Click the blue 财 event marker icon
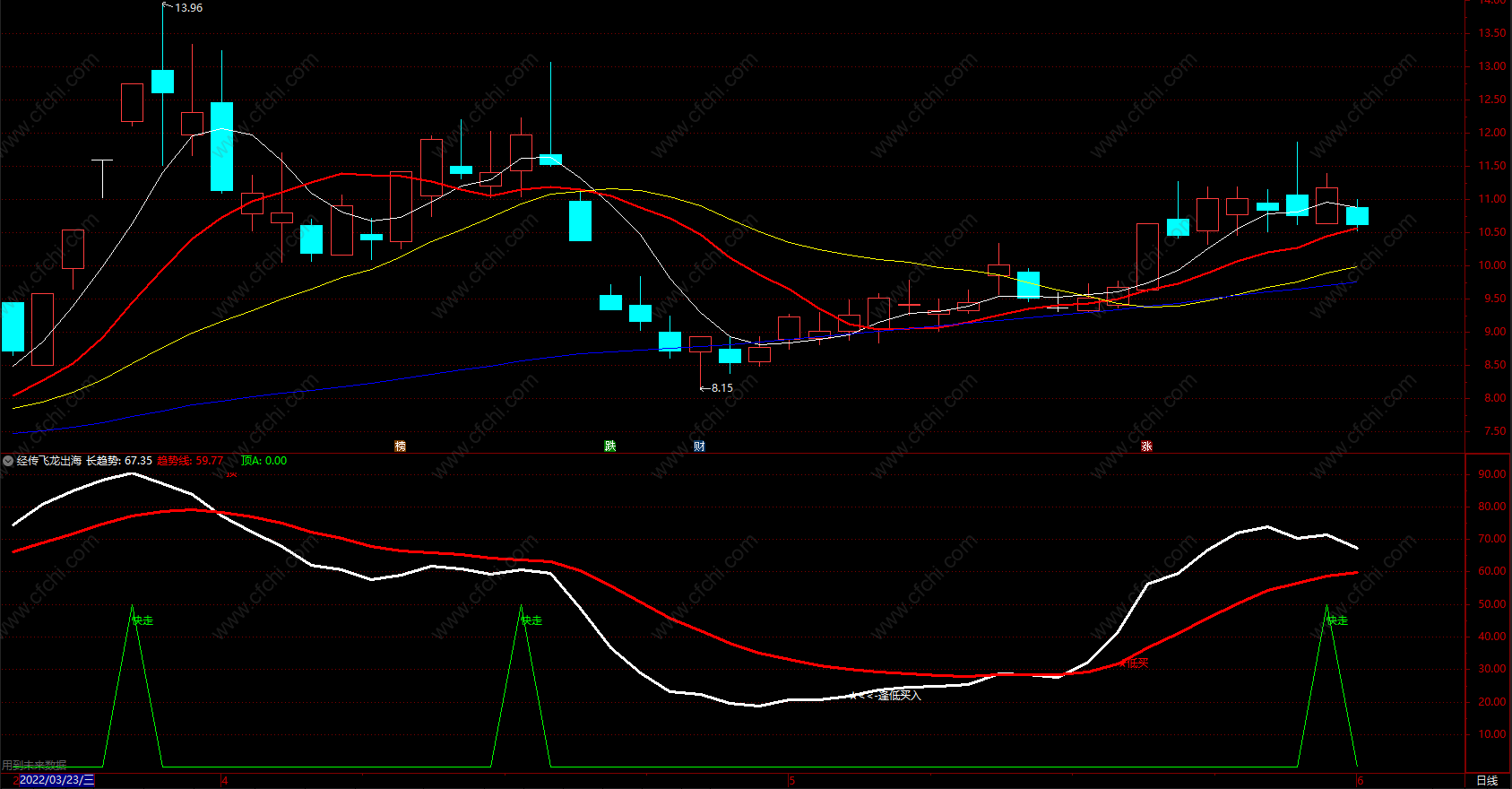The width and height of the screenshot is (1512, 789). click(699, 447)
